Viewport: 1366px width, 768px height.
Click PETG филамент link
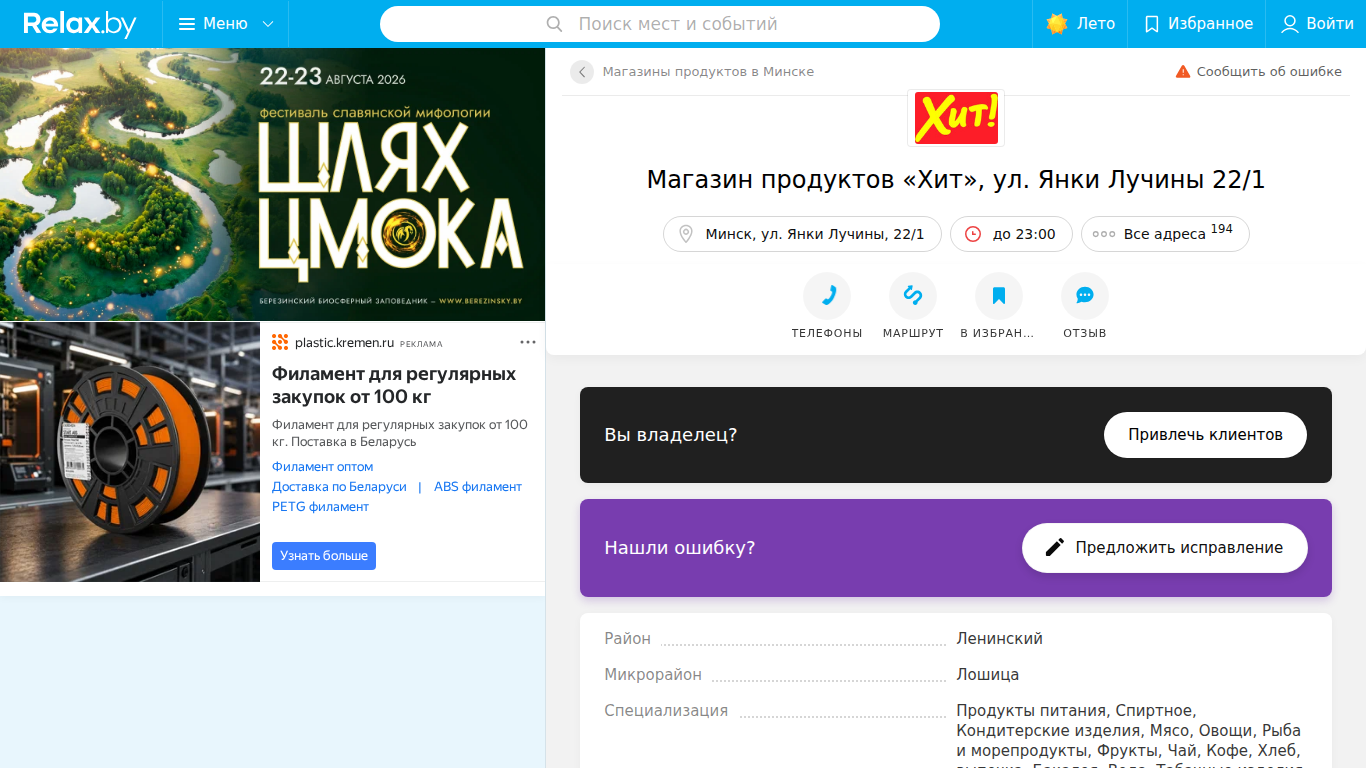coord(320,507)
